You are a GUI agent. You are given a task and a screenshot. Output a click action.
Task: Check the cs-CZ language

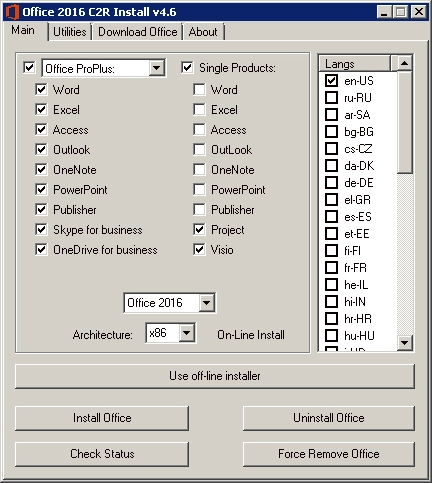(x=331, y=149)
